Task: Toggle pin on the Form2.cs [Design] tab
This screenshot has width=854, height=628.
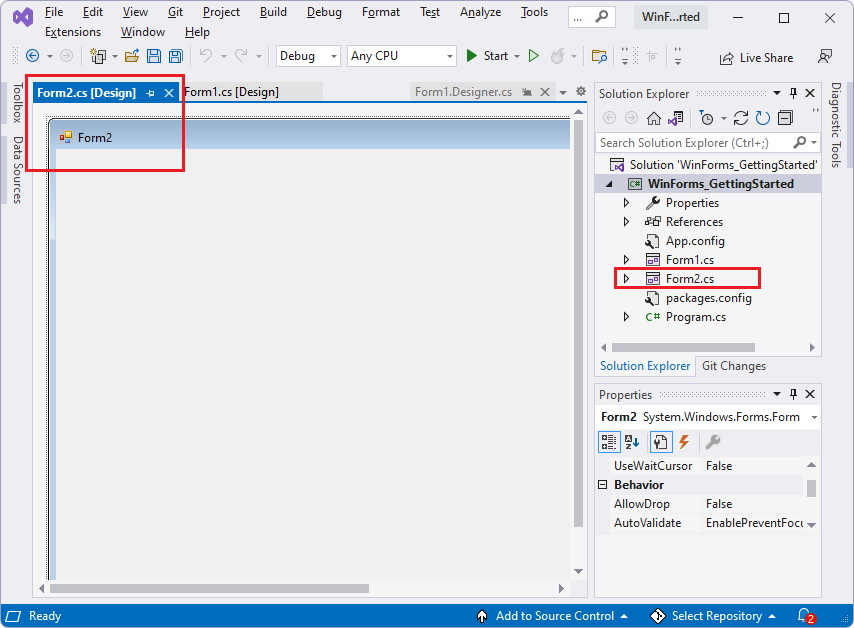Action: coord(148,92)
